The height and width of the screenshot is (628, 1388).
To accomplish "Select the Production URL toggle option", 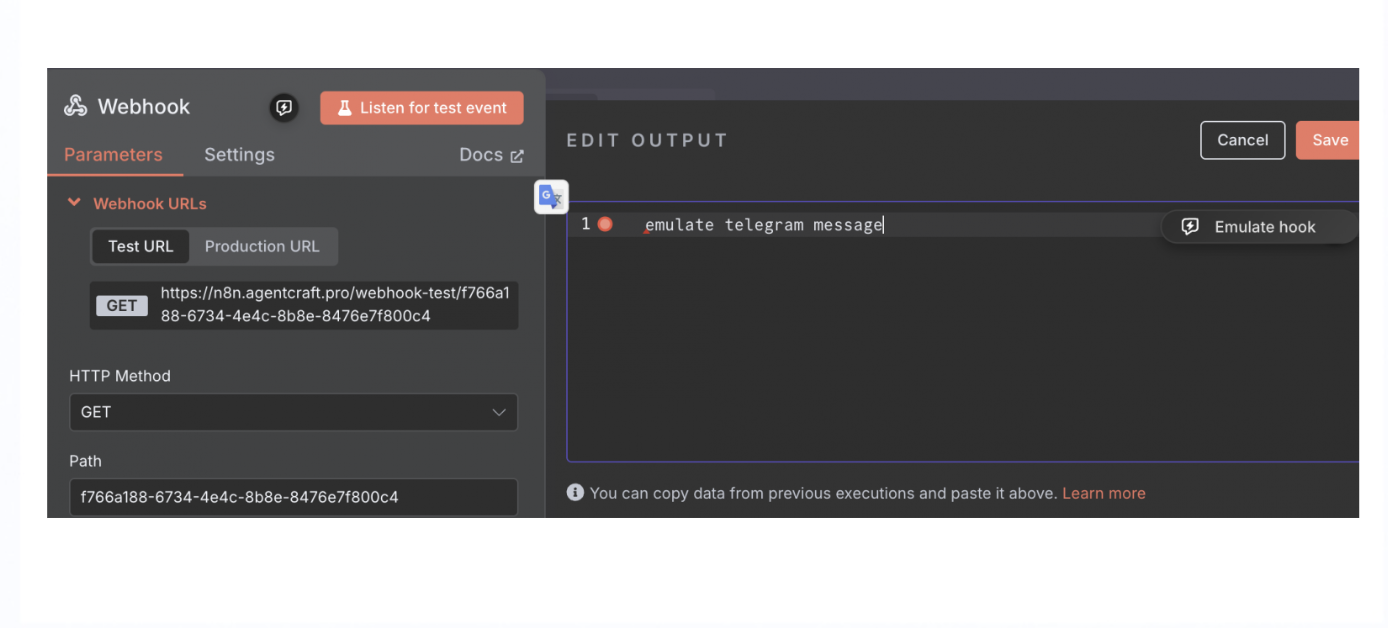I will click(x=262, y=246).
